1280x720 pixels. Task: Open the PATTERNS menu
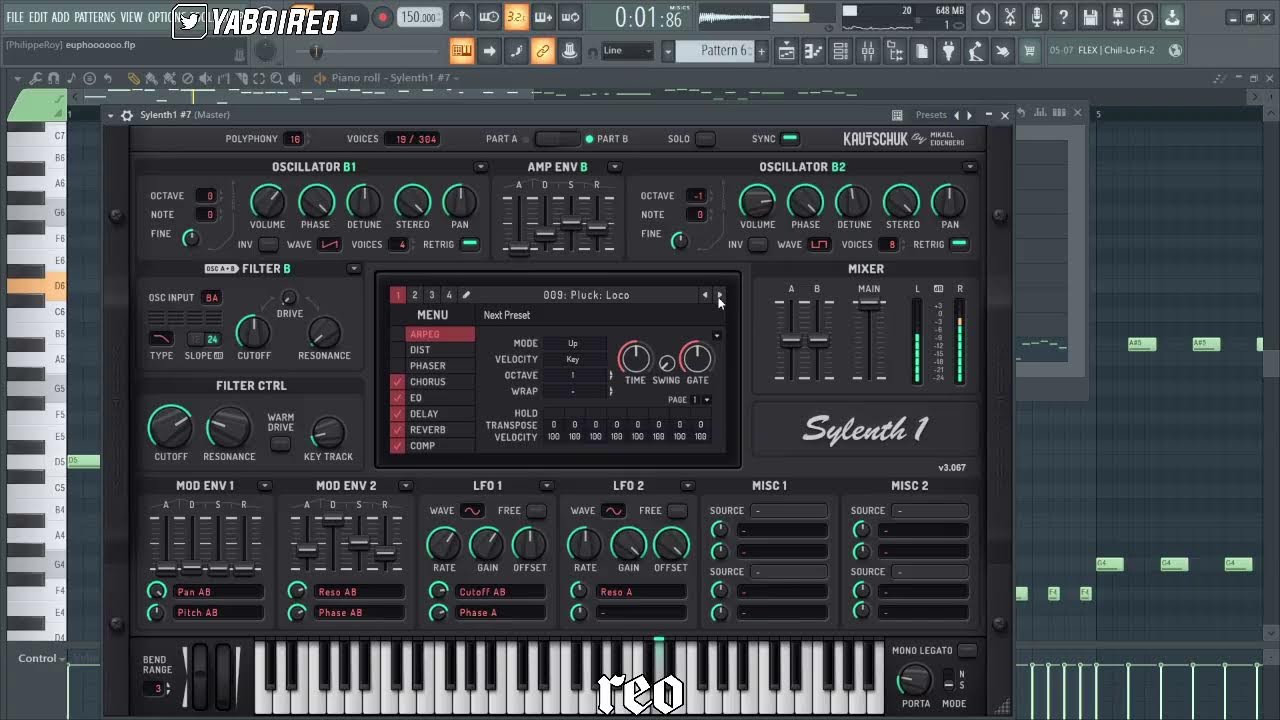pos(95,17)
